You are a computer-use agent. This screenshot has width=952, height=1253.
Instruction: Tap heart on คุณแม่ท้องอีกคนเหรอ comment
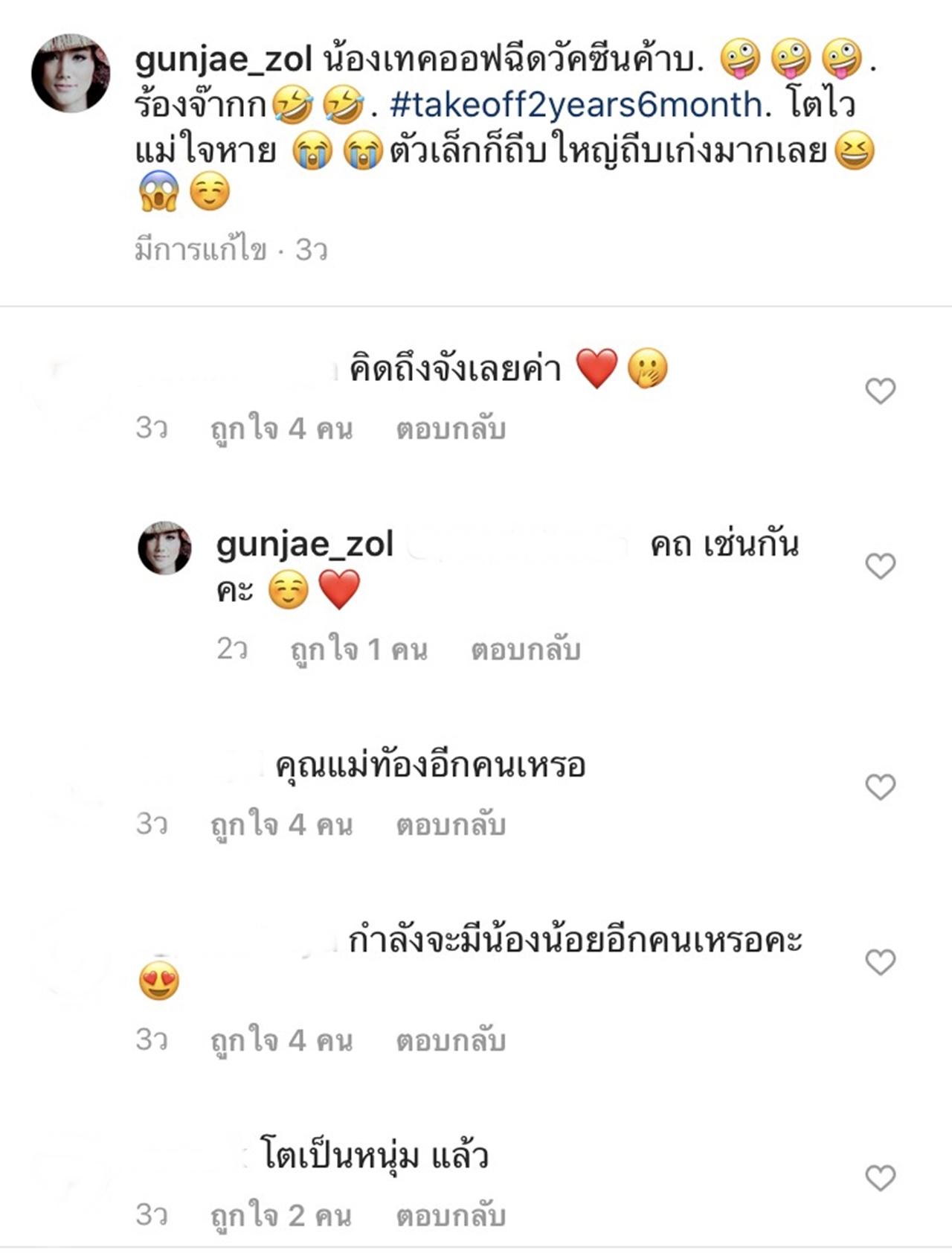point(880,786)
